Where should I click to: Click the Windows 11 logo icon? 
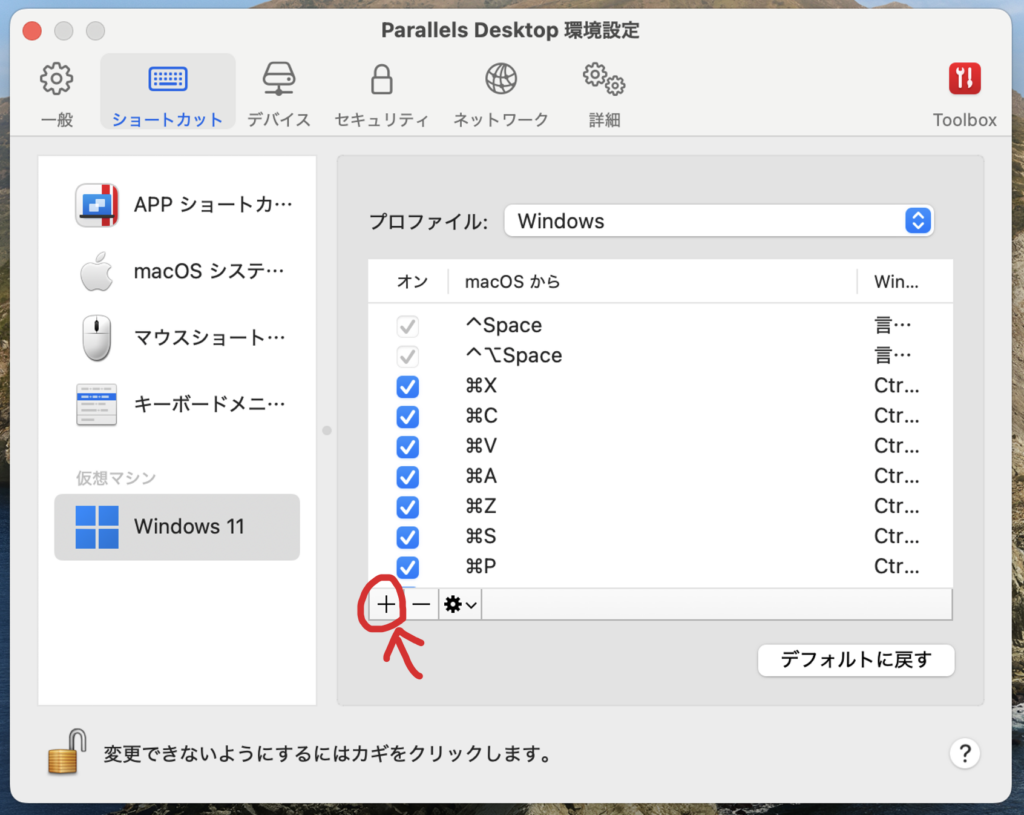tap(97, 526)
